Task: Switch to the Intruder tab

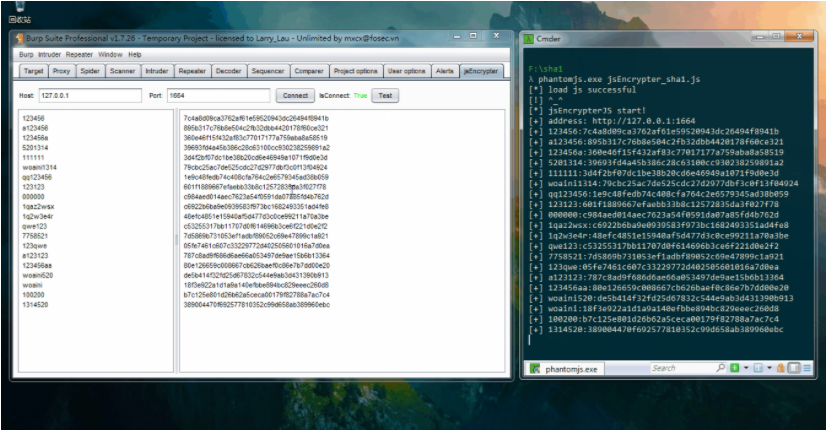Action: tap(156, 71)
